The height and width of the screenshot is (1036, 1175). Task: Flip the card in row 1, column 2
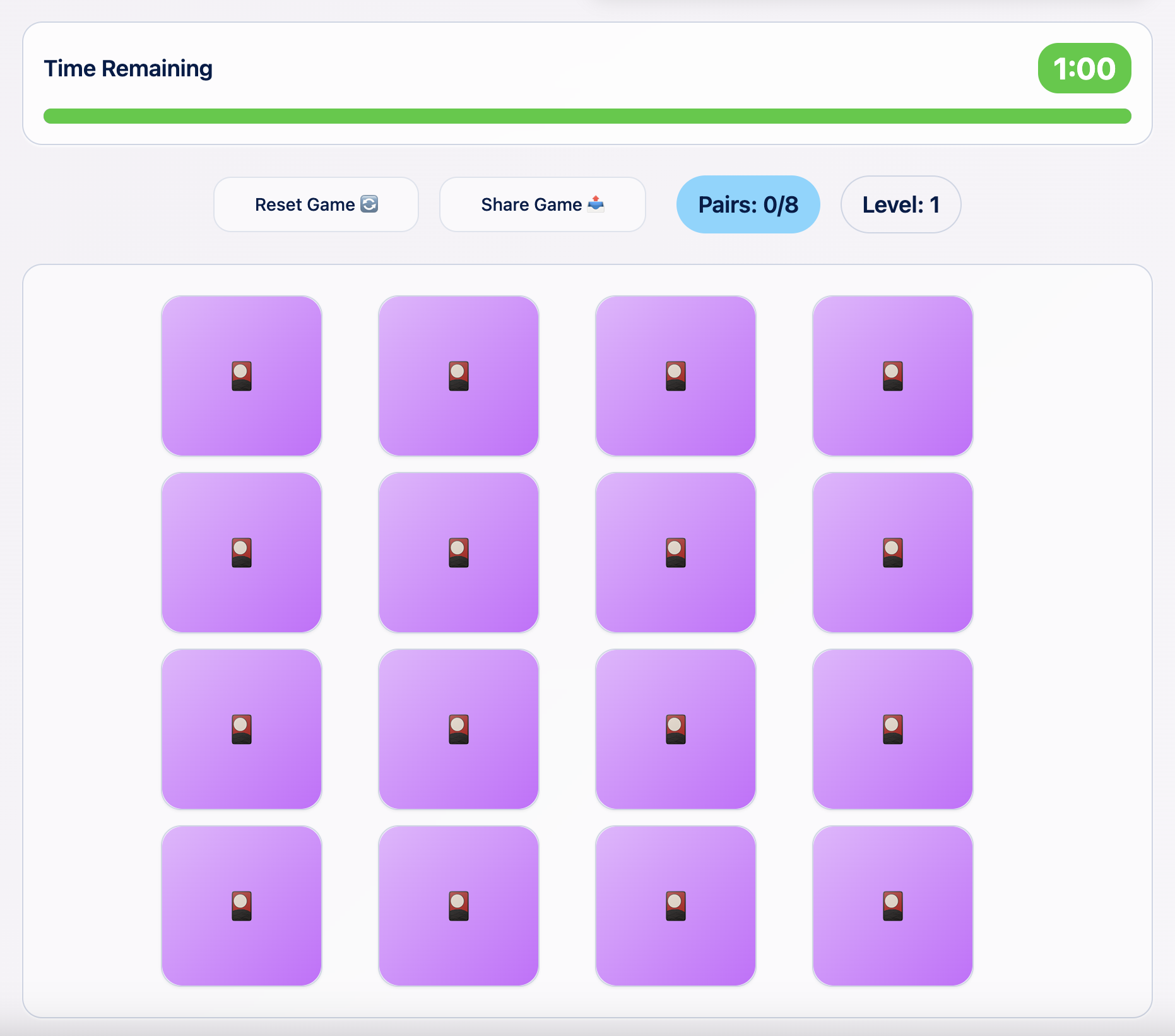(459, 376)
